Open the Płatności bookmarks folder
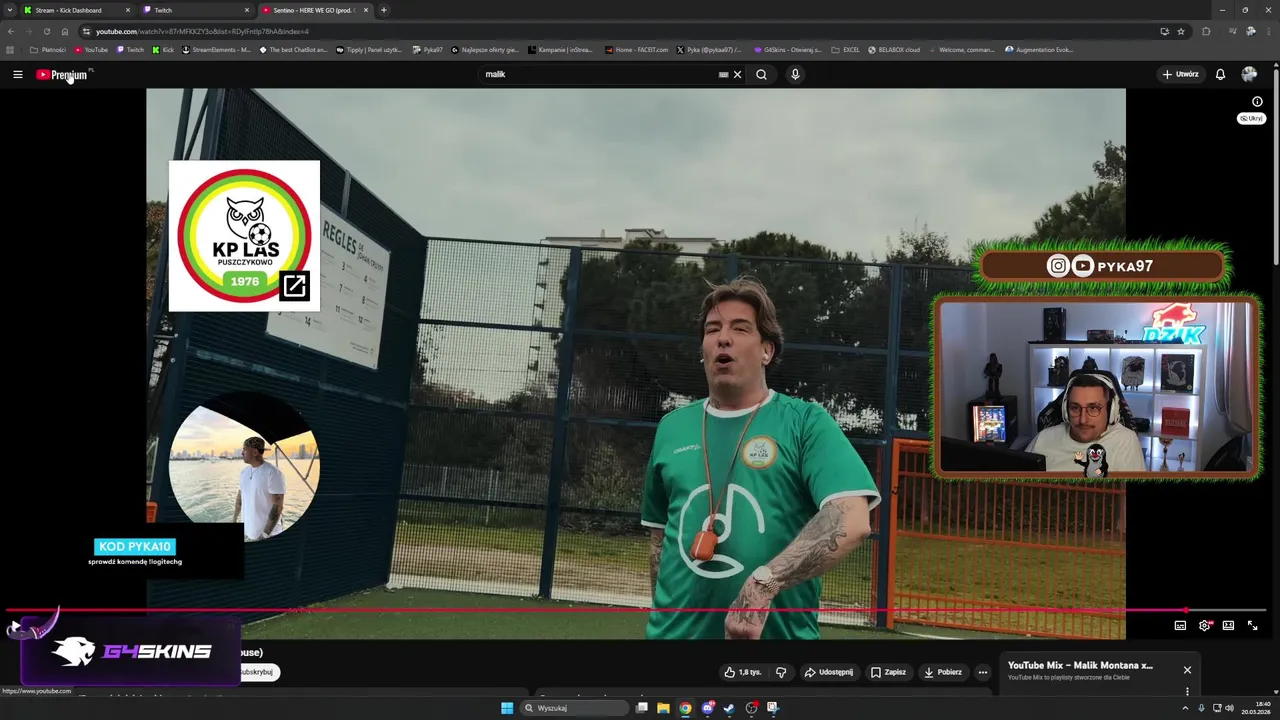Viewport: 1280px width, 720px height. tap(48, 49)
